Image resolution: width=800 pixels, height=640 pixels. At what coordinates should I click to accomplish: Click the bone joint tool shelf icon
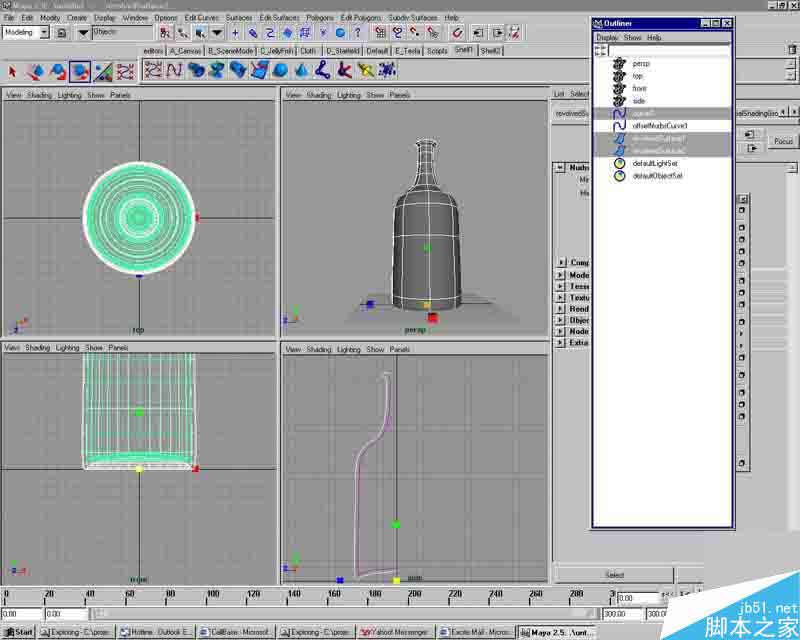[x=322, y=70]
